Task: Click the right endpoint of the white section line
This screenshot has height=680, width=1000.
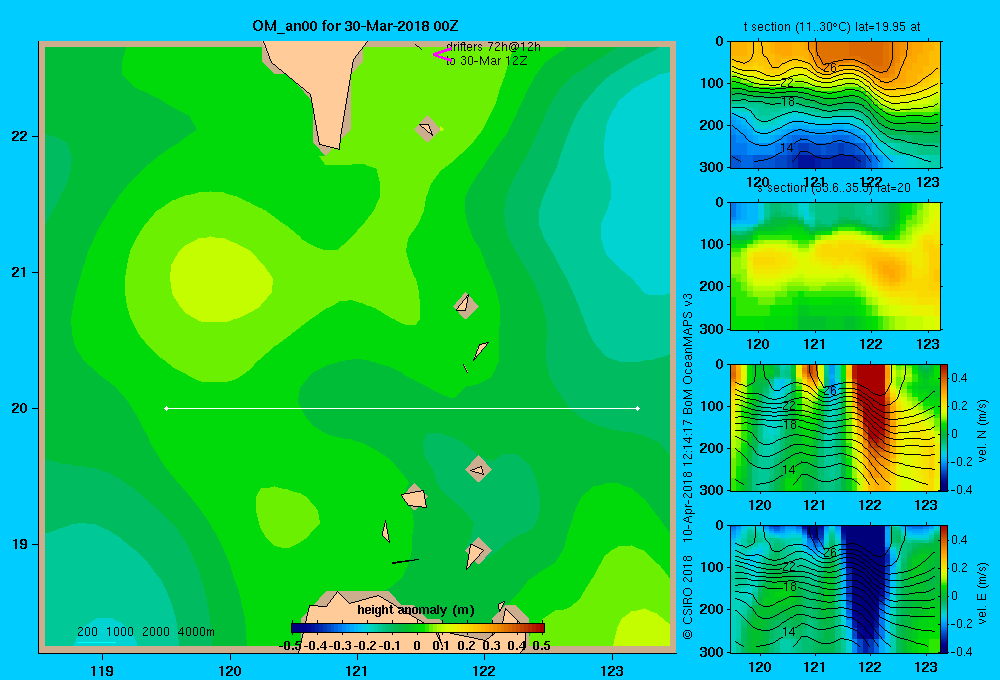Action: pyautogui.click(x=638, y=408)
